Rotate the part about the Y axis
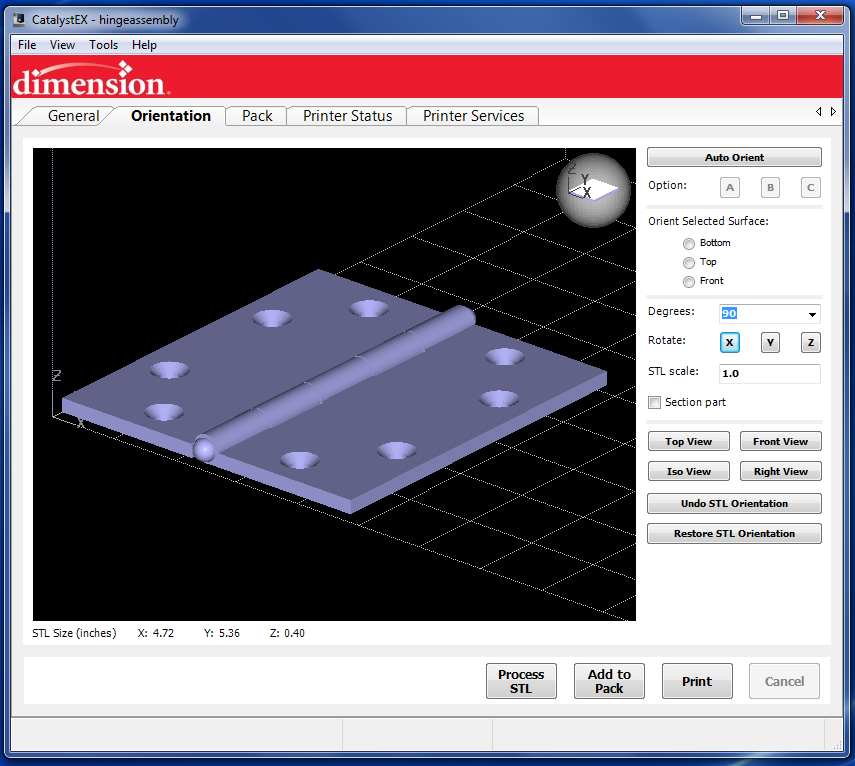 pos(770,342)
